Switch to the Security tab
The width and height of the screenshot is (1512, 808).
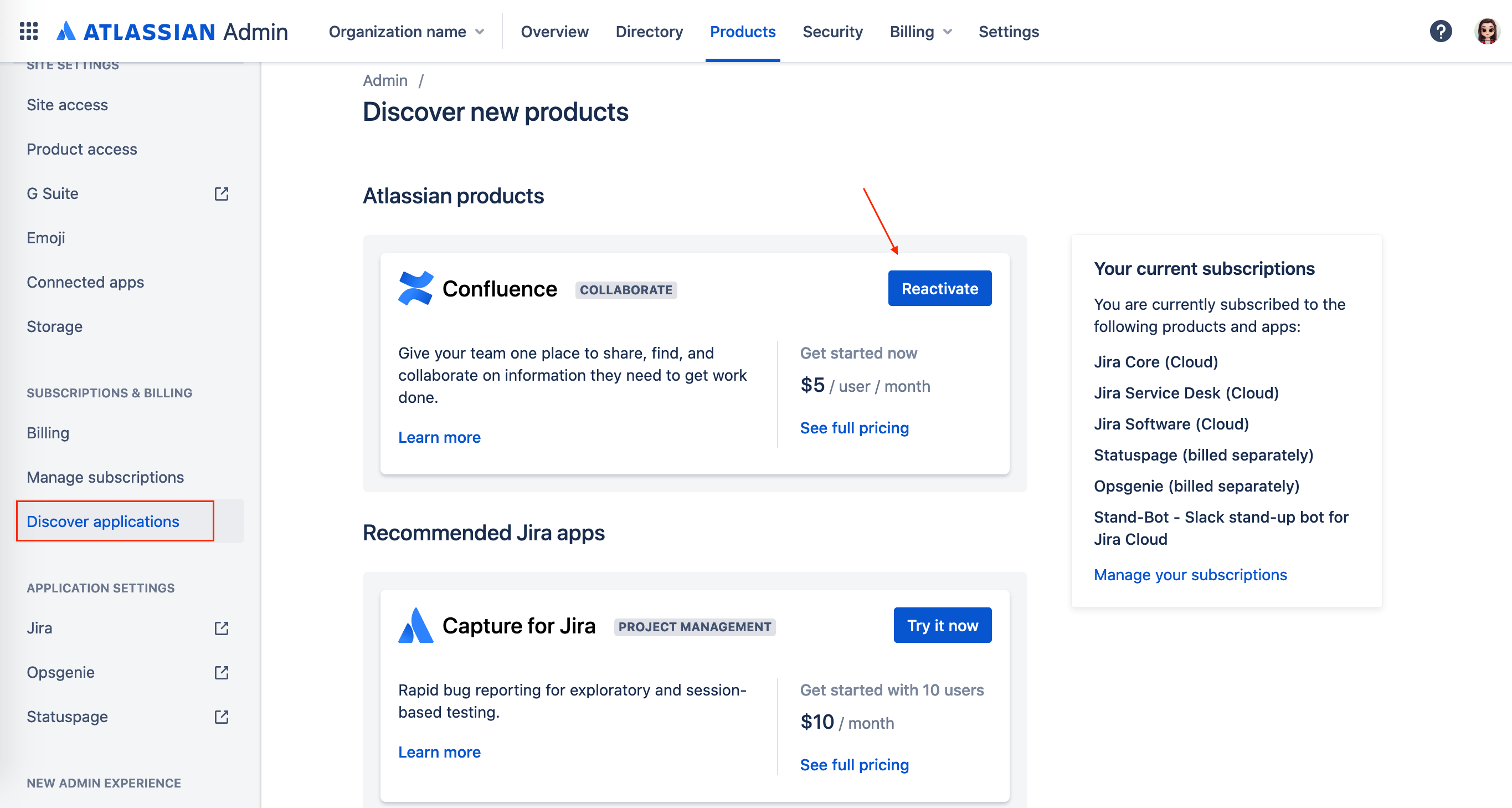coord(832,32)
